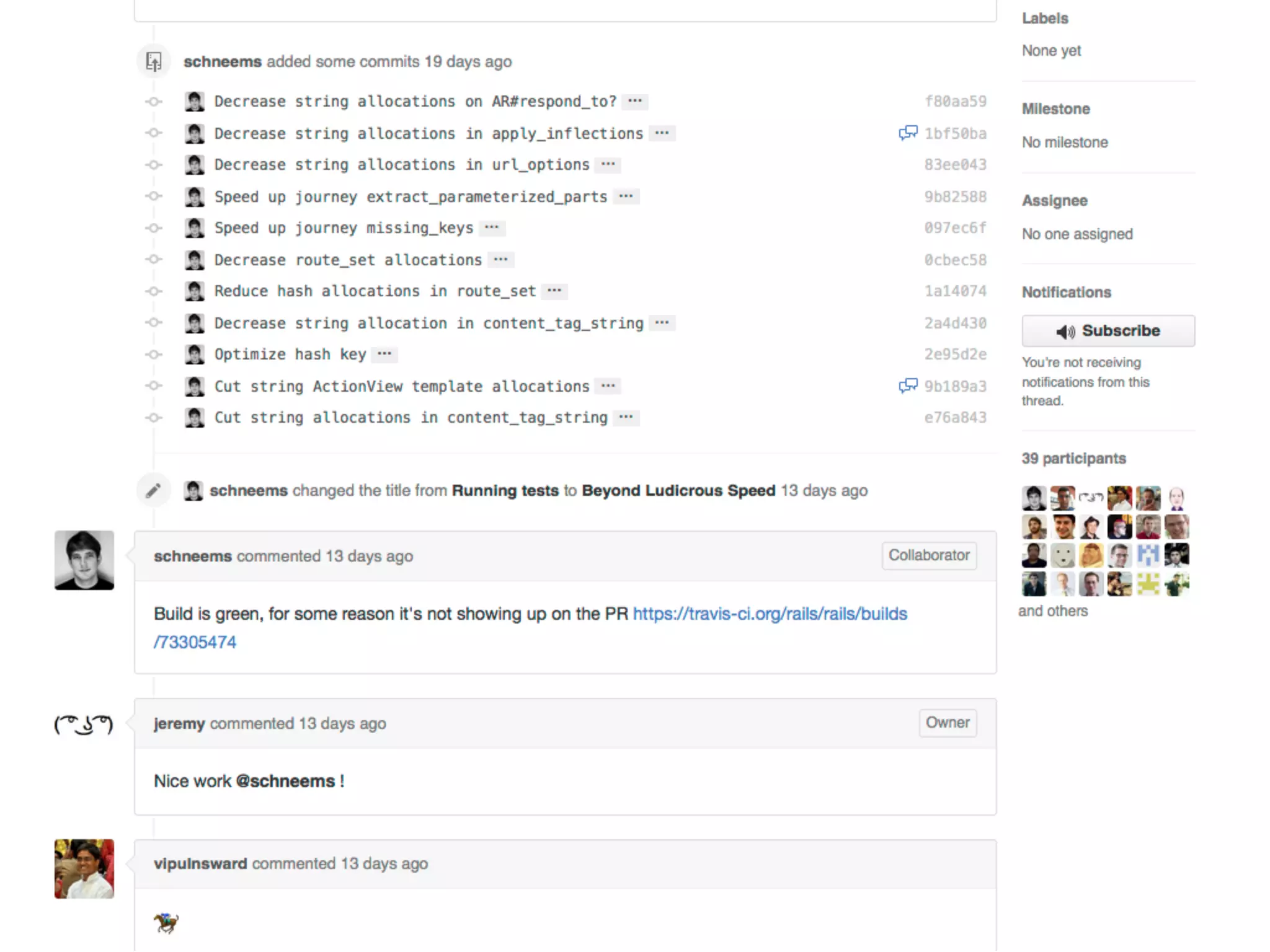The image size is (1270, 952).
Task: Click the commits-added repo push icon
Action: tap(154, 61)
